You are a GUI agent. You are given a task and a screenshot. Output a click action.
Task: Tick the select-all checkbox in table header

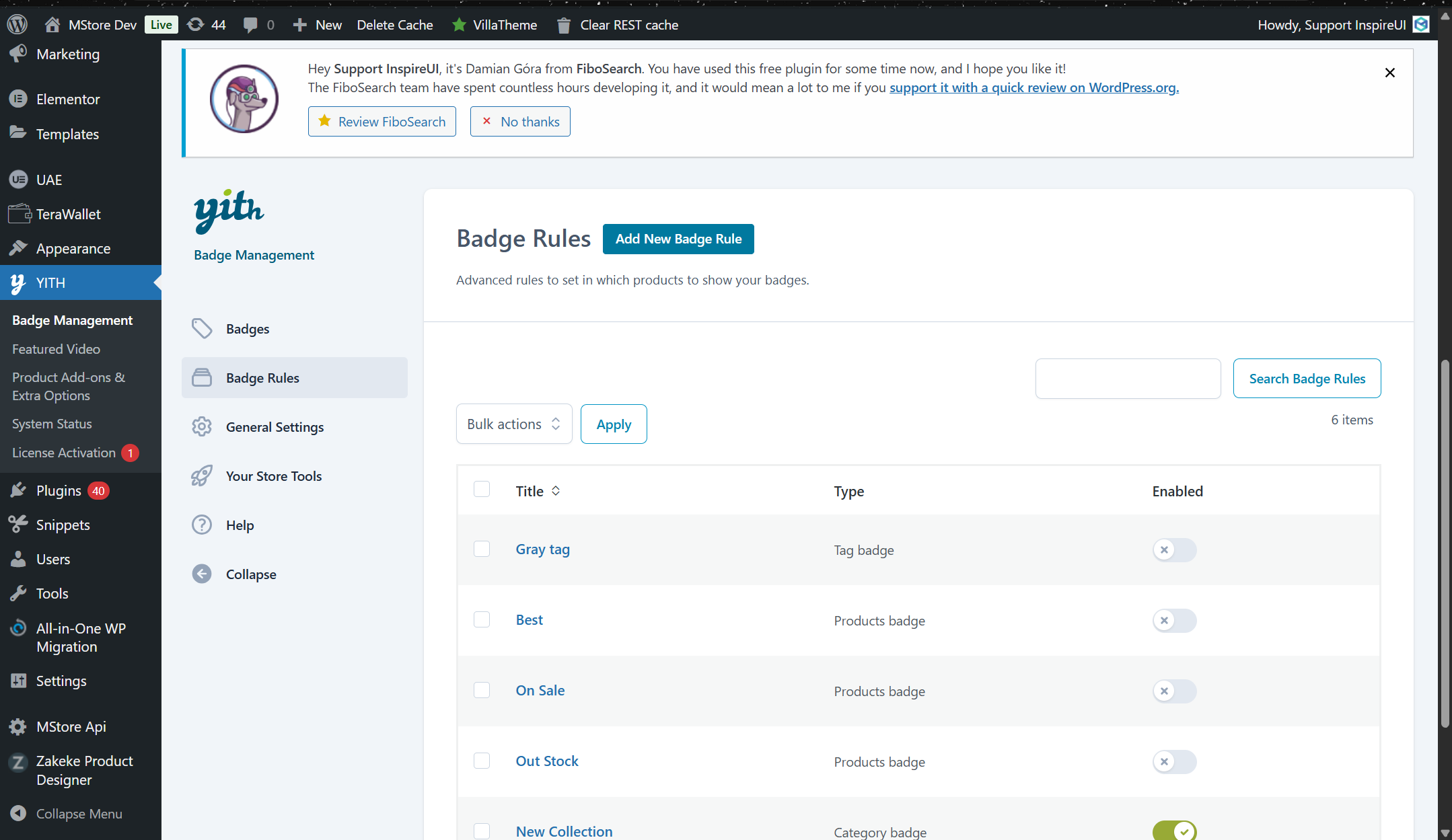[482, 490]
